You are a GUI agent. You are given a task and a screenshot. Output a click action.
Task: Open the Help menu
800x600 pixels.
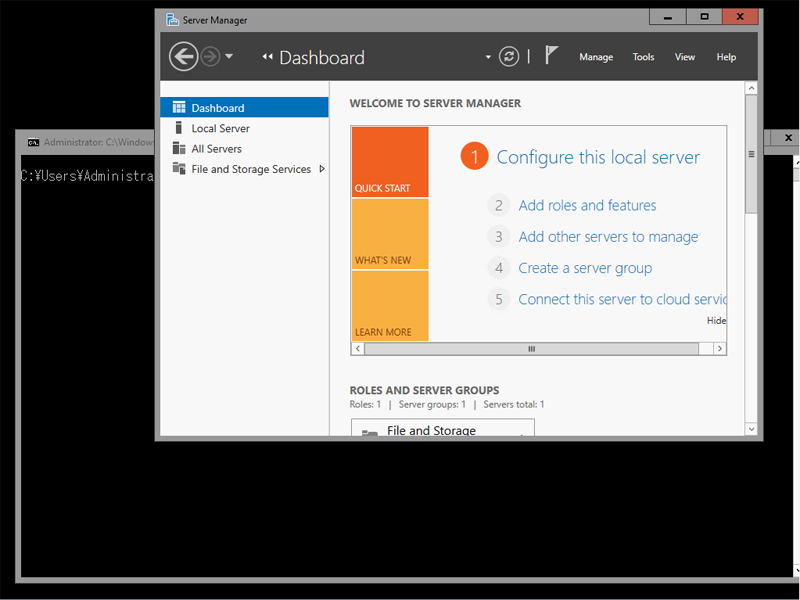(x=726, y=57)
